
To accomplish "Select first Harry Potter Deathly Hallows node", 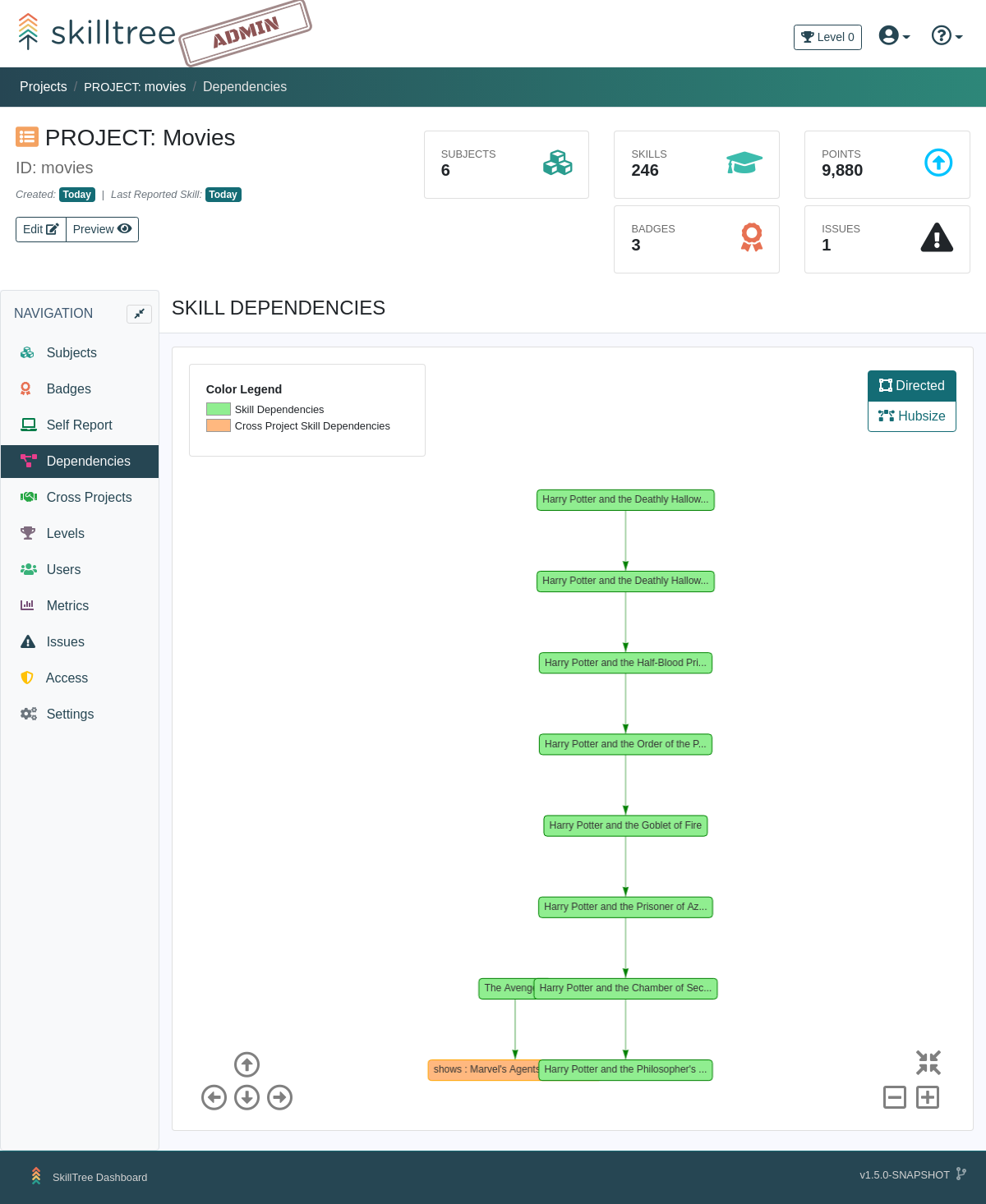I will coord(625,500).
